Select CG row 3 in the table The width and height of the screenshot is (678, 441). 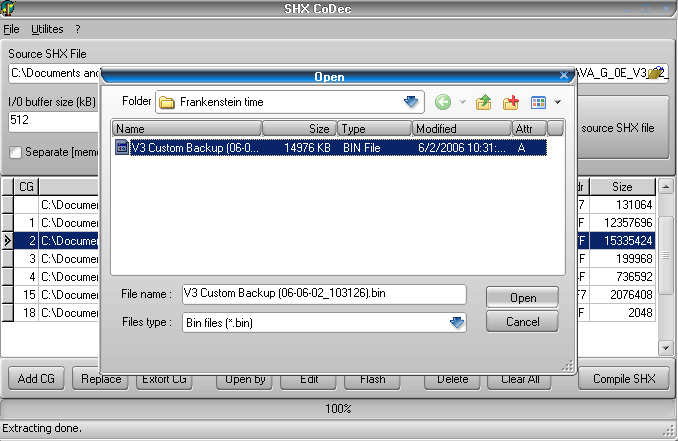[x=56, y=259]
